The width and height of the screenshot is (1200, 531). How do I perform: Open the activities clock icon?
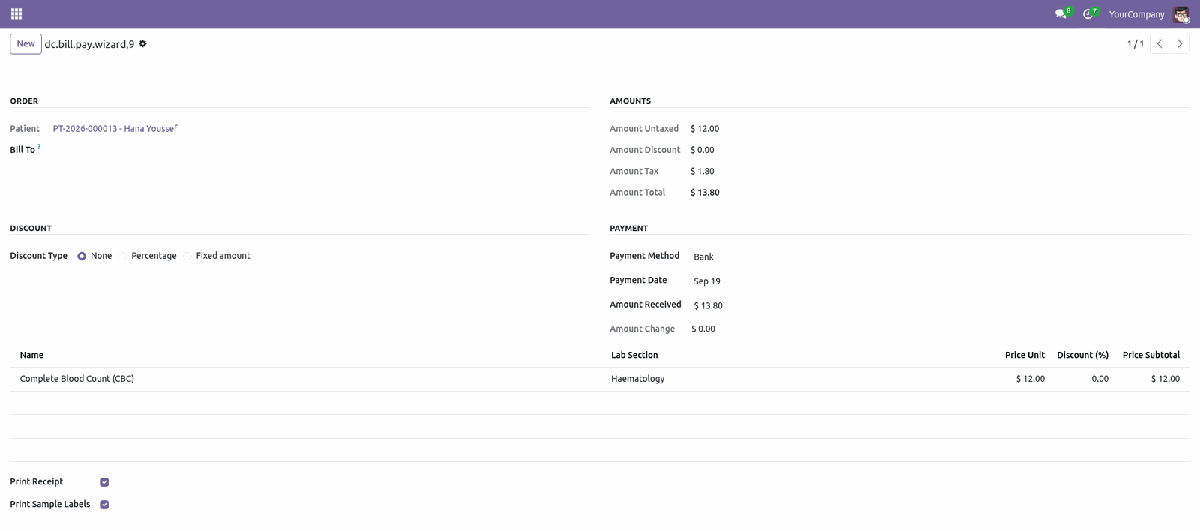(x=1089, y=14)
